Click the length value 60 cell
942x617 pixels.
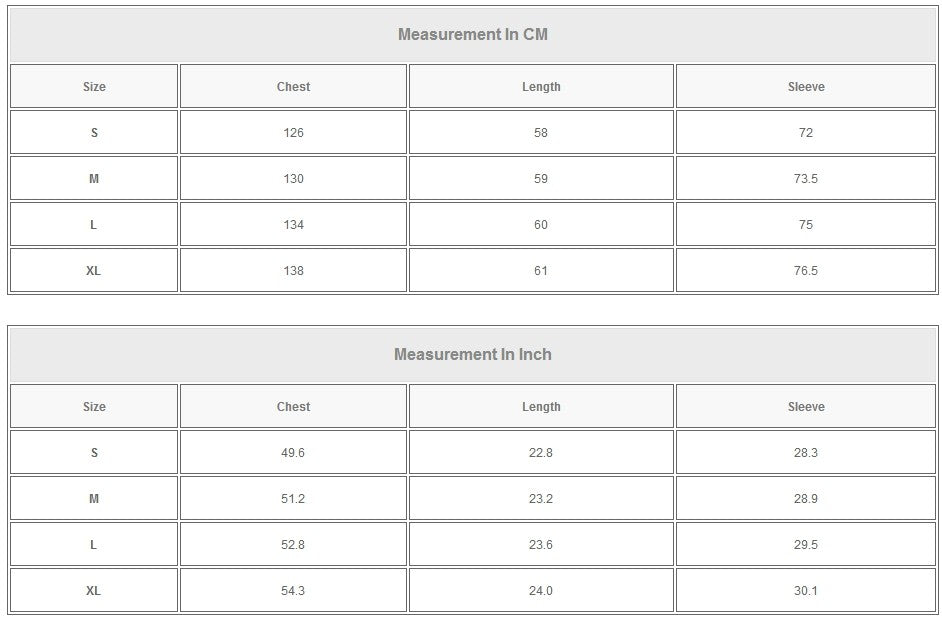(x=541, y=225)
